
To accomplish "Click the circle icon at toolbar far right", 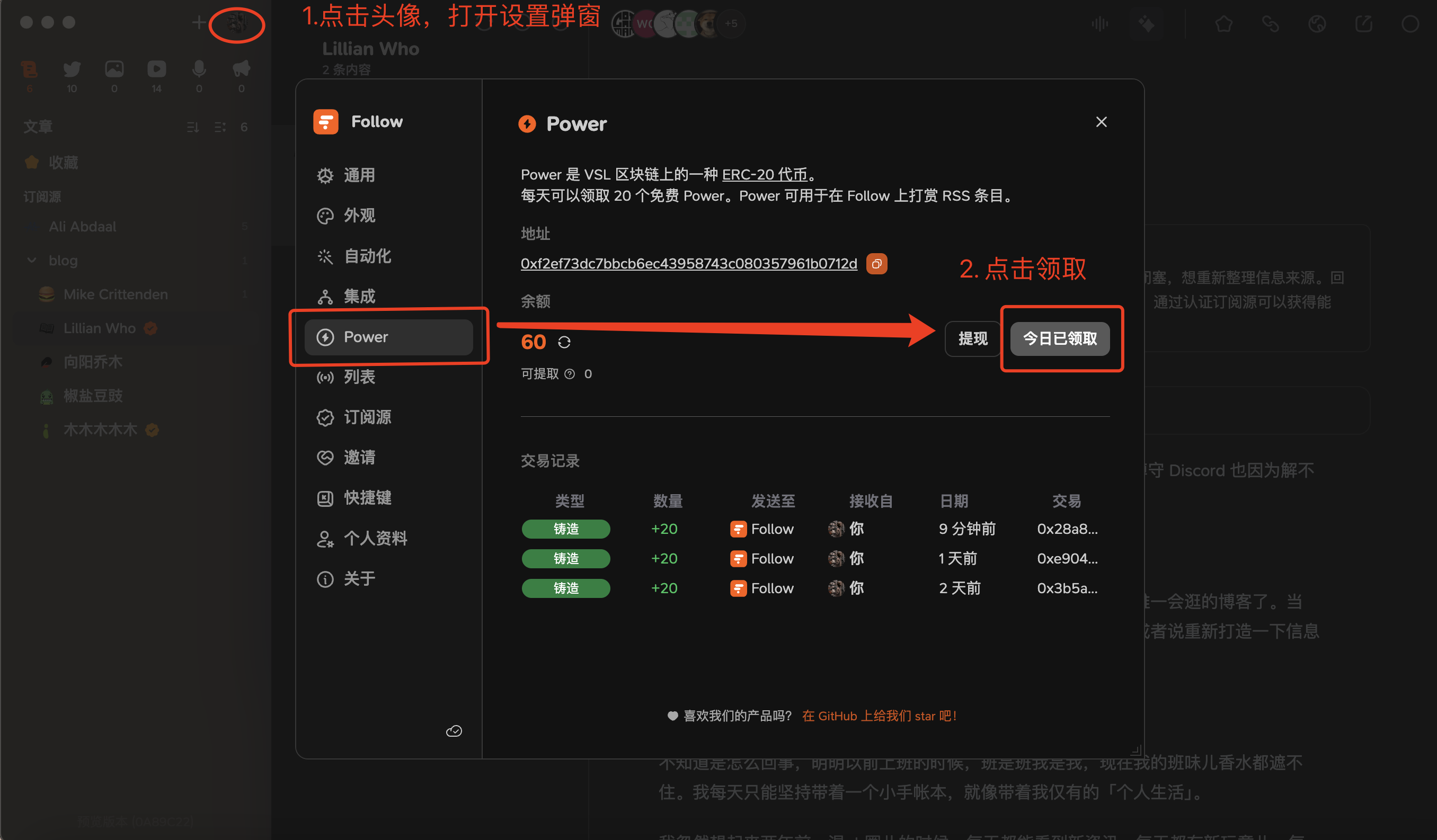I will (x=1409, y=24).
